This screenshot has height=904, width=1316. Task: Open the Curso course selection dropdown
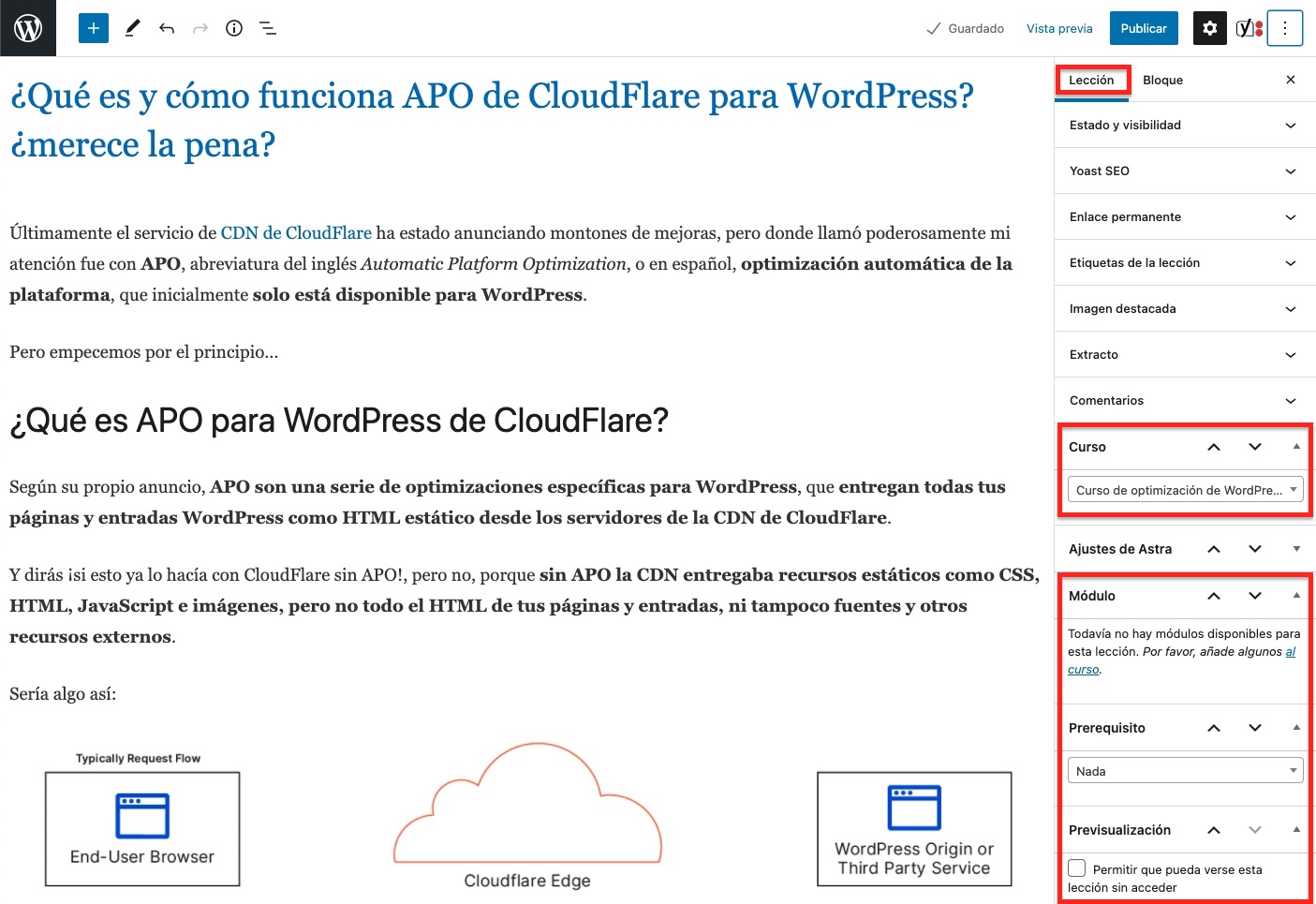(x=1185, y=490)
